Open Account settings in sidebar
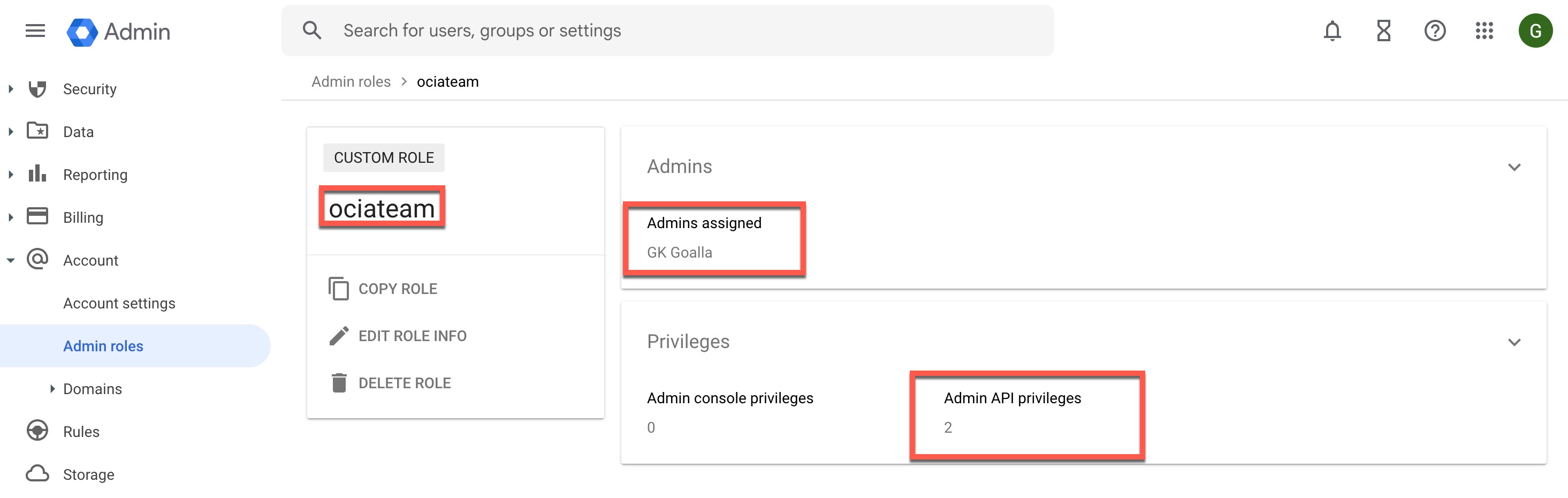The width and height of the screenshot is (1568, 498). [119, 303]
